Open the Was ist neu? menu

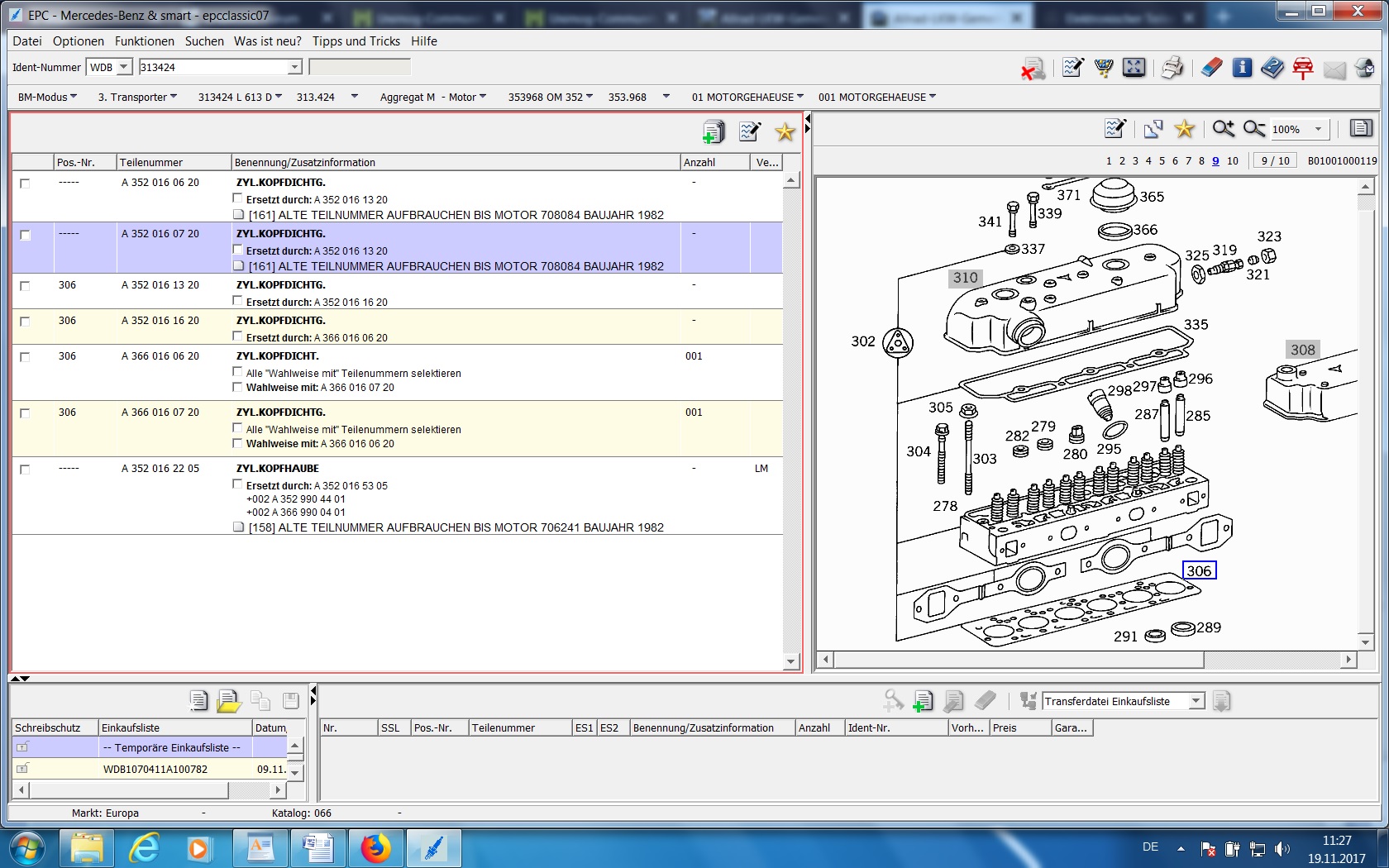(268, 41)
